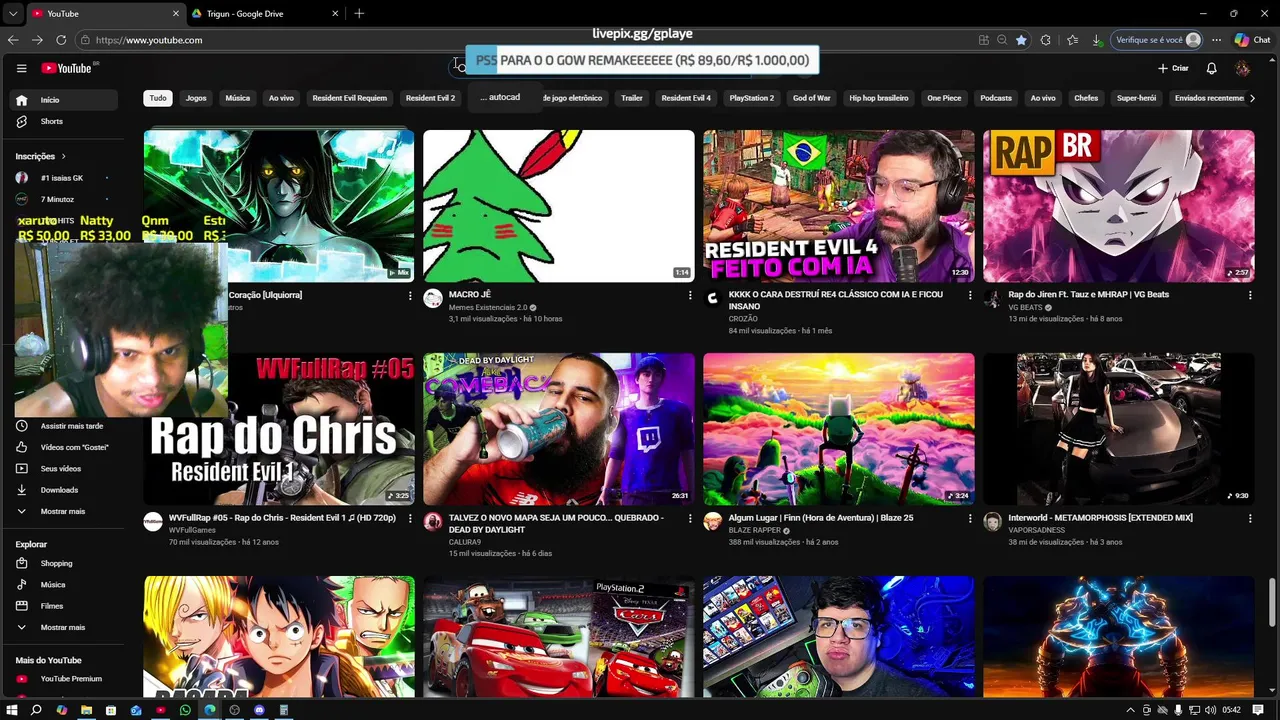
Task: Open the YouTube hamburger guide menu
Action: (21, 68)
